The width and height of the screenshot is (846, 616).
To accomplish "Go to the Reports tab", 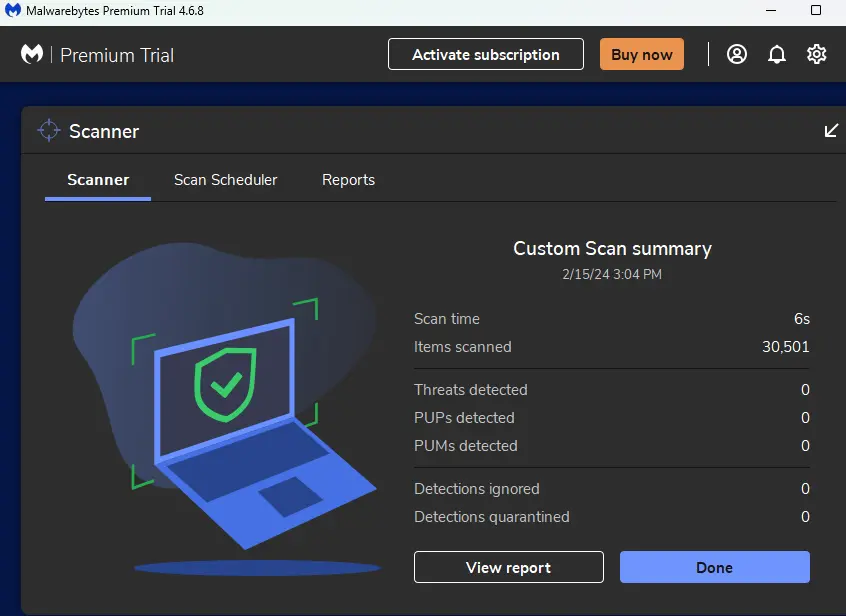I will pos(348,180).
